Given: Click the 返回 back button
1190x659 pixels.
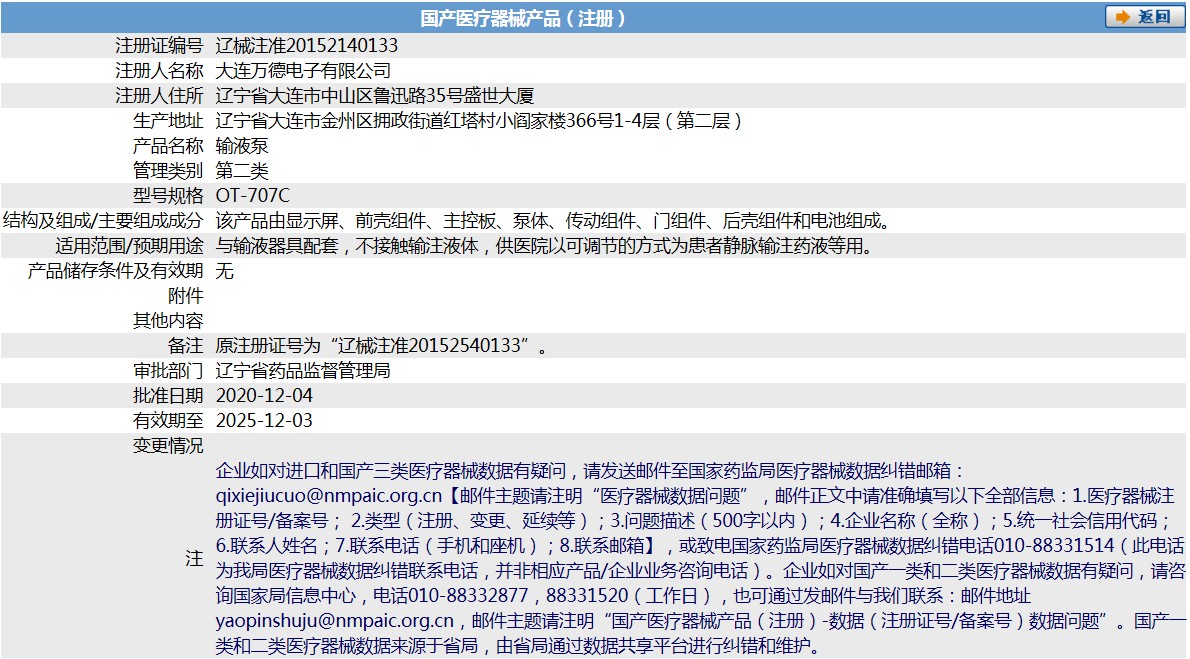Looking at the screenshot, I should (x=1144, y=17).
